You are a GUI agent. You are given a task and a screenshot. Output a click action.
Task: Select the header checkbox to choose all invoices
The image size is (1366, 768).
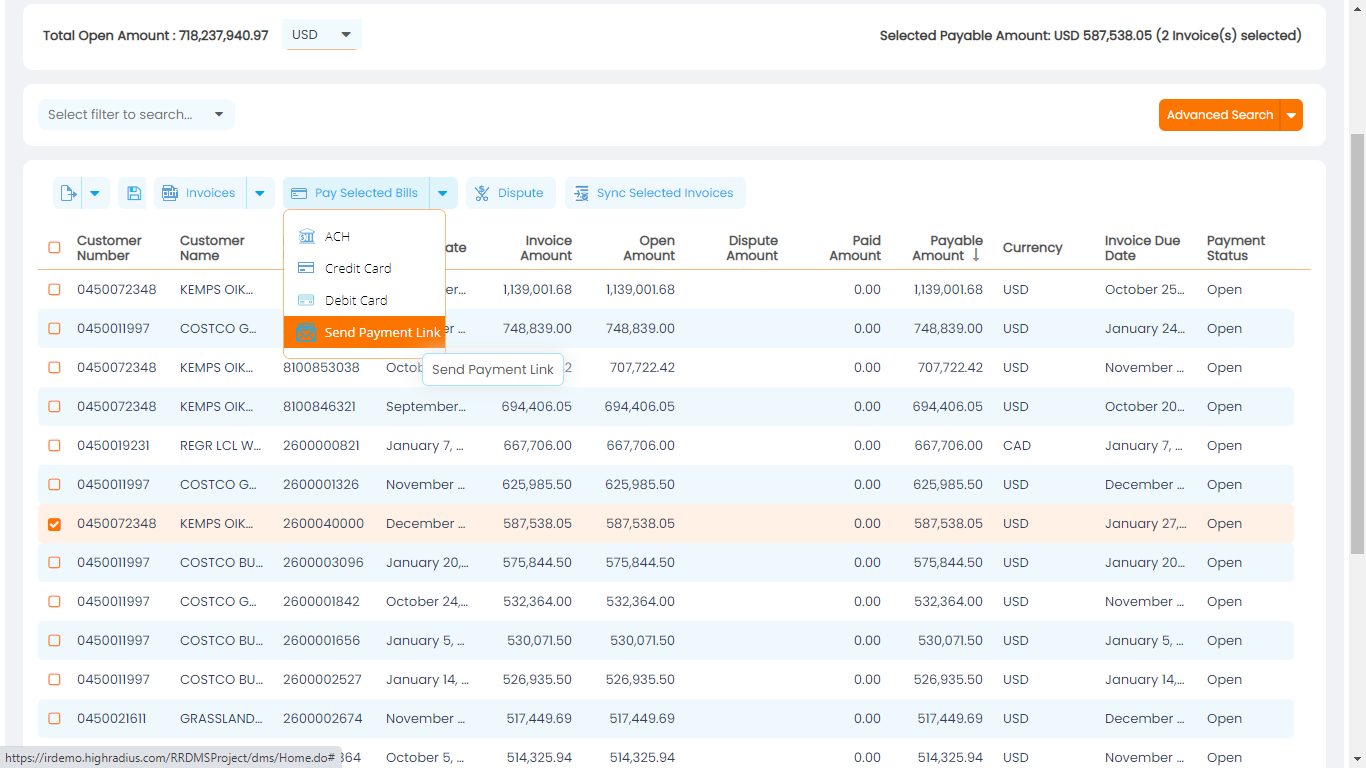(54, 247)
